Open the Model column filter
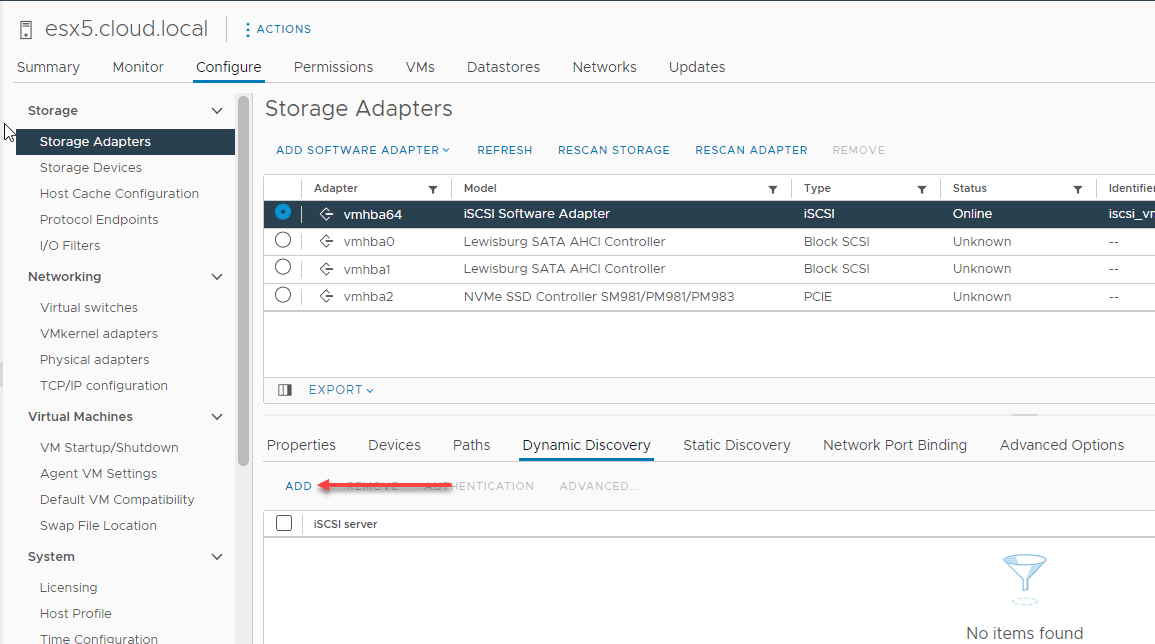The image size is (1155, 644). pos(772,188)
